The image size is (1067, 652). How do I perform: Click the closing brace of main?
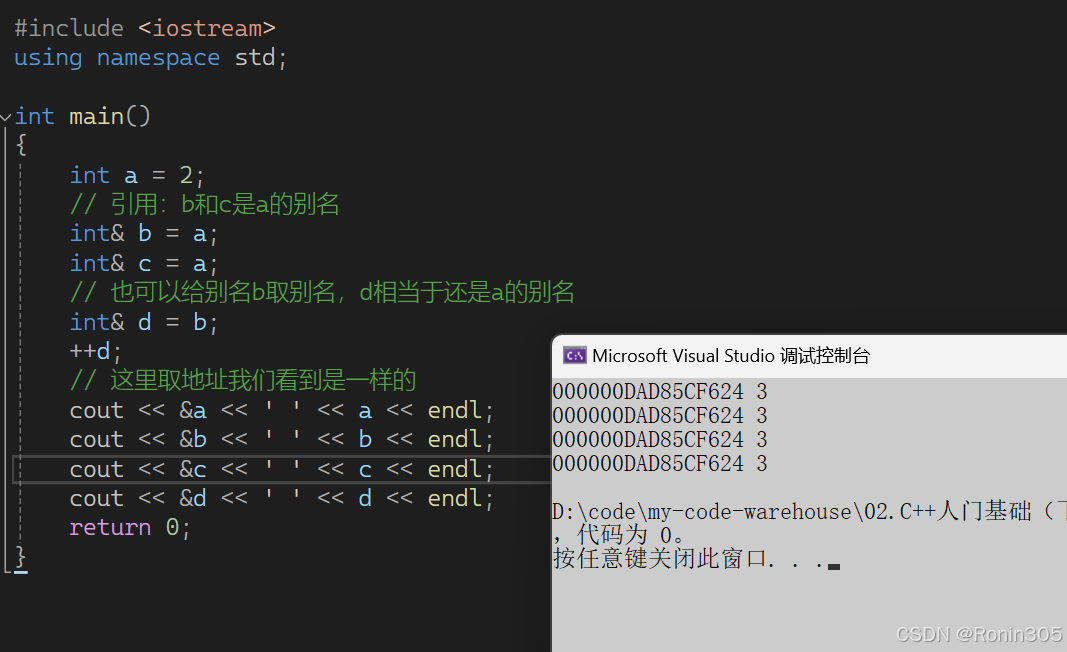point(20,557)
